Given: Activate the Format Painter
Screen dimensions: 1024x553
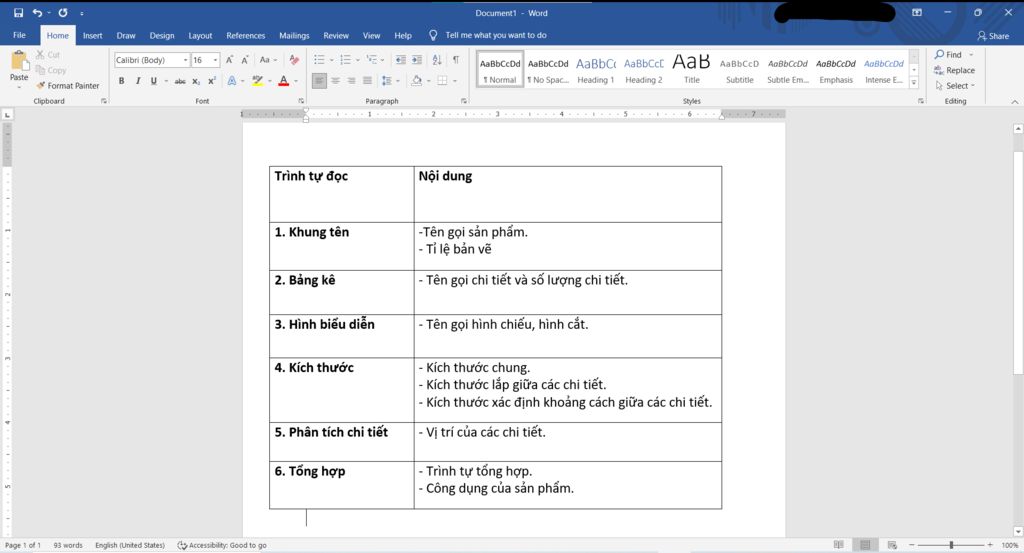Looking at the screenshot, I should 68,86.
